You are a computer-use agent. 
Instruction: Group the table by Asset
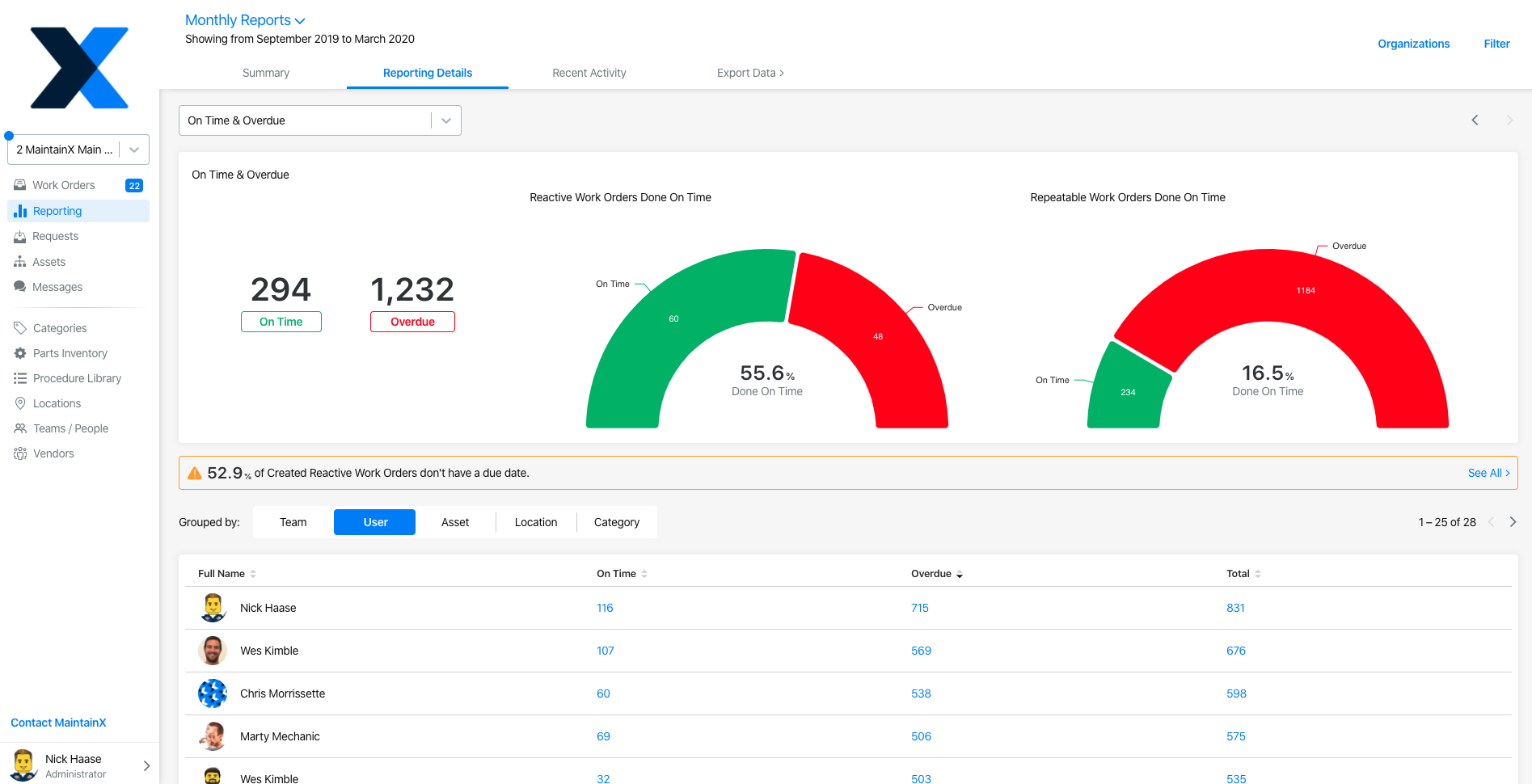coord(455,522)
